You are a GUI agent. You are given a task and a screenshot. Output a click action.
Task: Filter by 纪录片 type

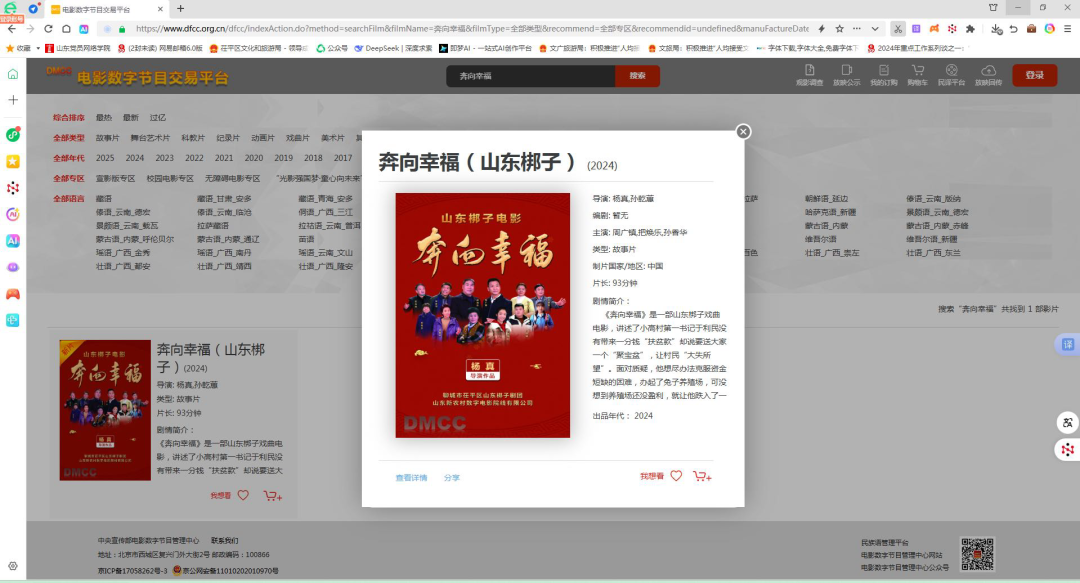tap(228, 138)
